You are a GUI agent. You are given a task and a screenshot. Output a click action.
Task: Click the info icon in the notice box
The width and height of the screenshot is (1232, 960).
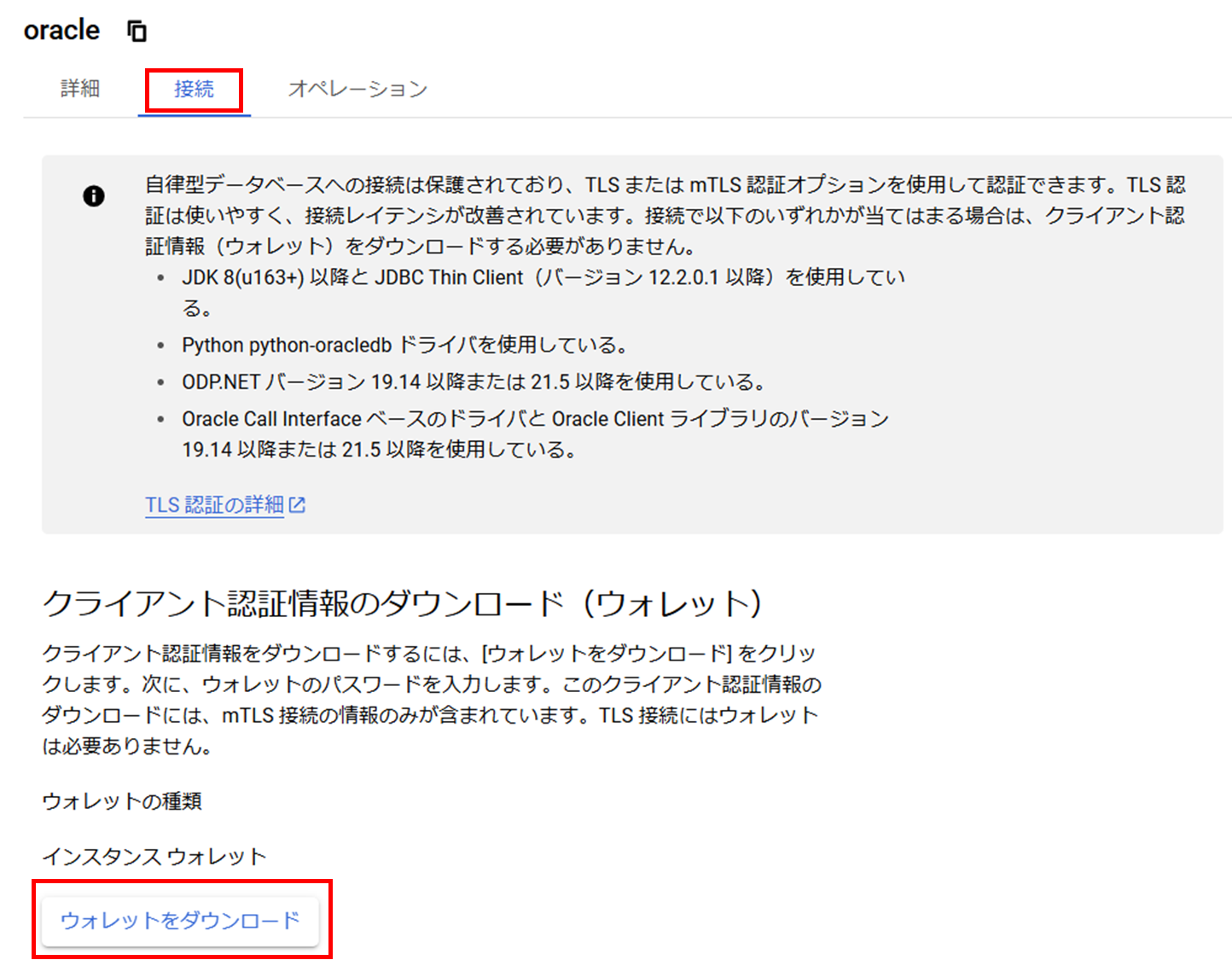[94, 196]
